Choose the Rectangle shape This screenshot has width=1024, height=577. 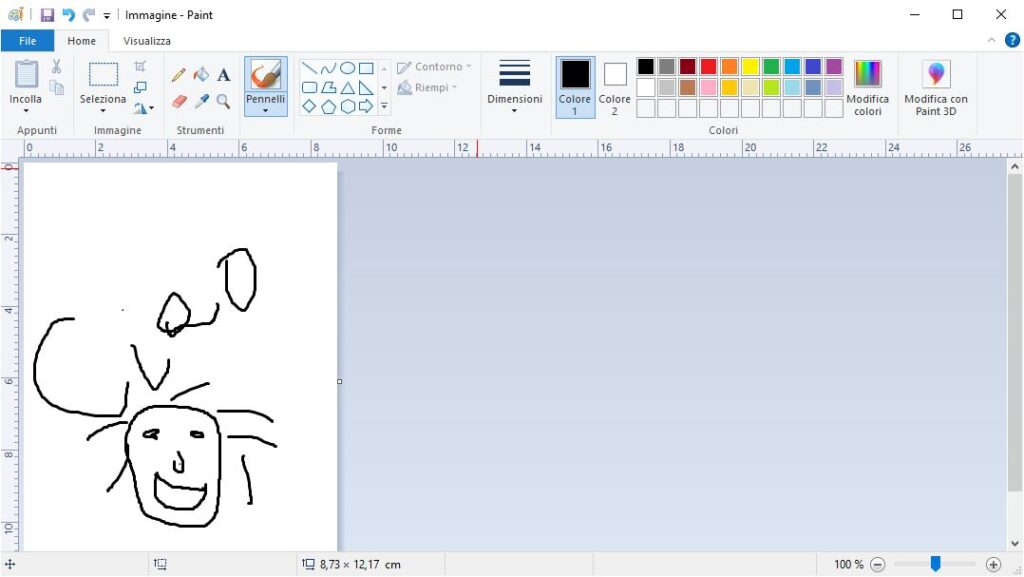[x=366, y=68]
